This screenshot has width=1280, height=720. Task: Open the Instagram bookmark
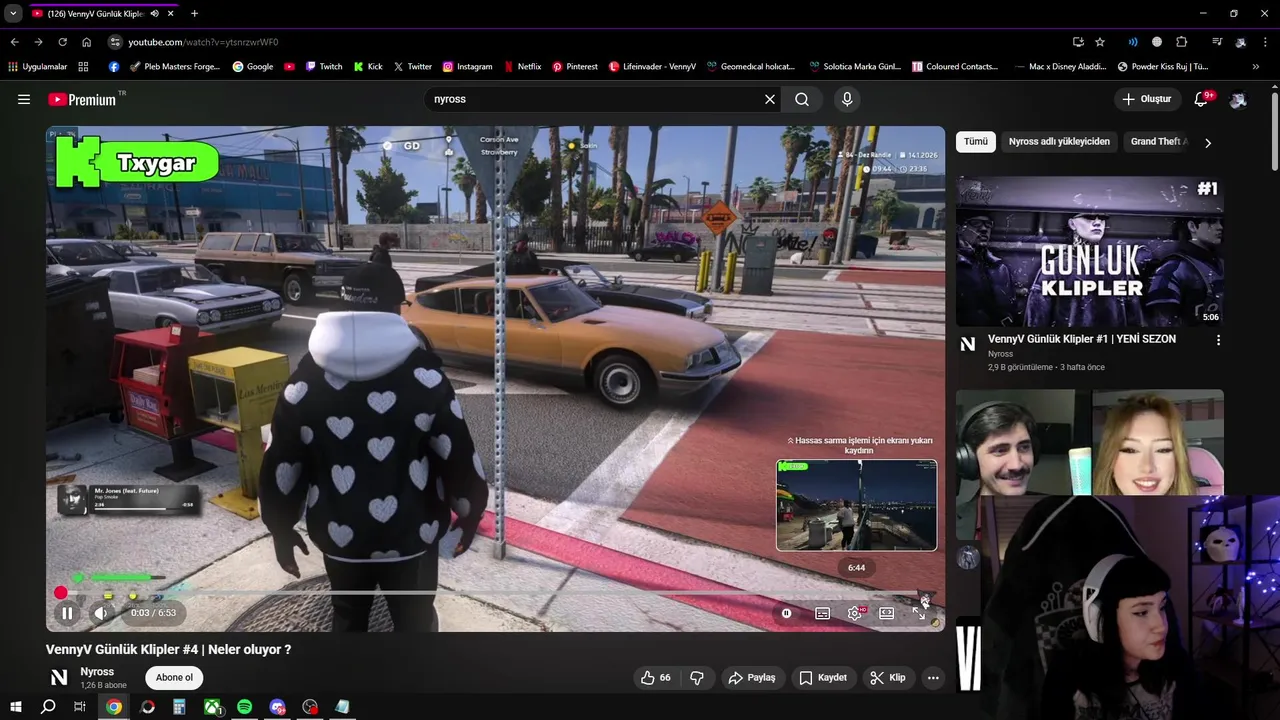(x=467, y=66)
